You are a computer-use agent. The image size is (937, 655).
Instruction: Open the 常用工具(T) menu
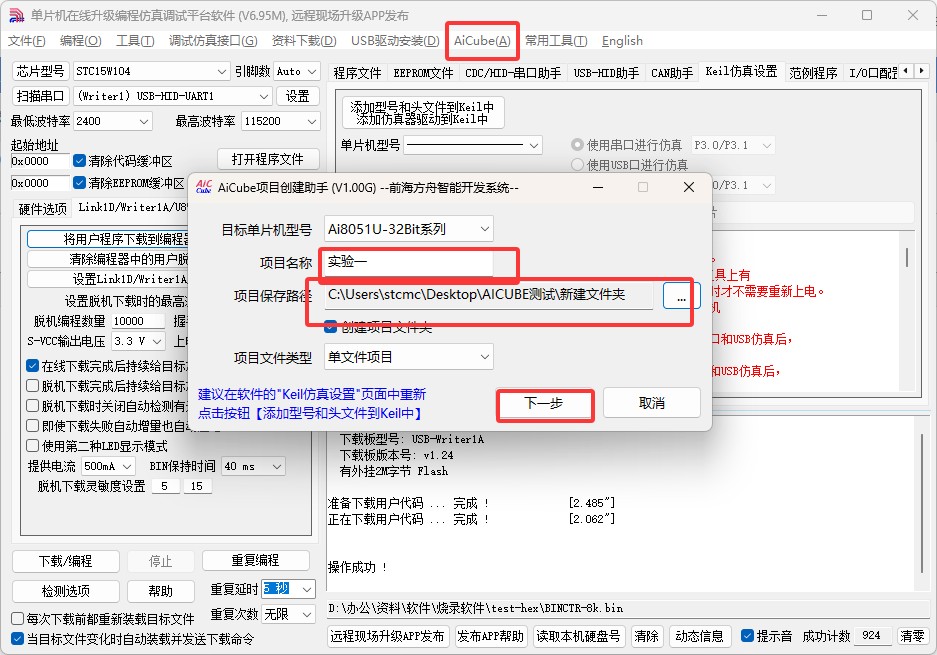tap(556, 41)
